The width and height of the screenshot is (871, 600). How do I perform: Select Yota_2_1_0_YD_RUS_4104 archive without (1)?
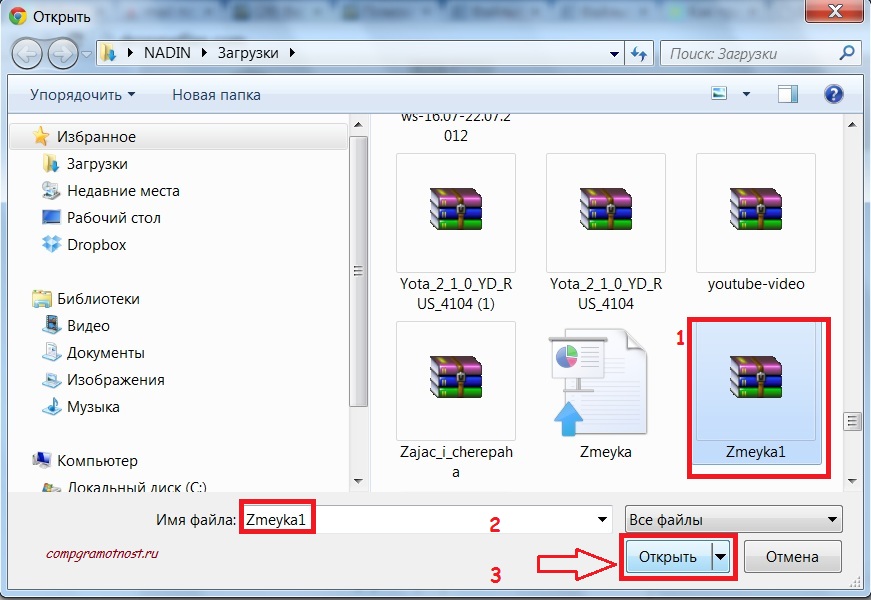pyautogui.click(x=605, y=232)
